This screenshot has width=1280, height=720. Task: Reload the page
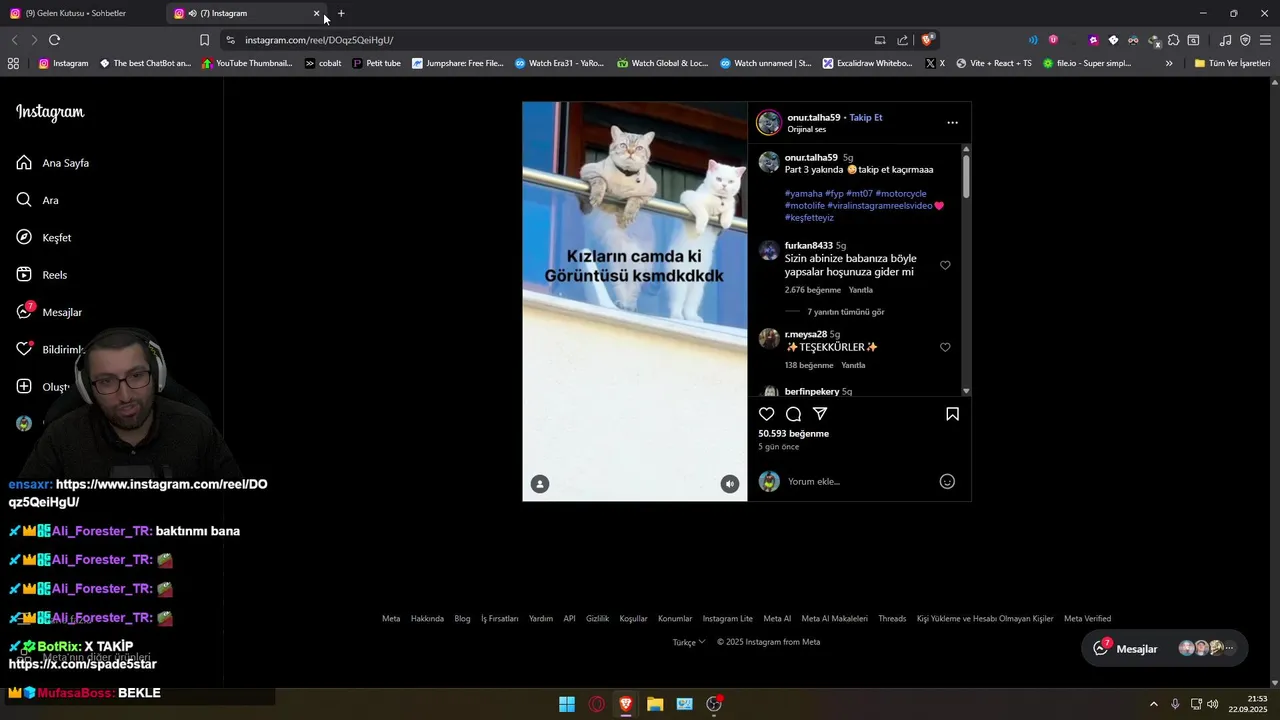point(54,40)
